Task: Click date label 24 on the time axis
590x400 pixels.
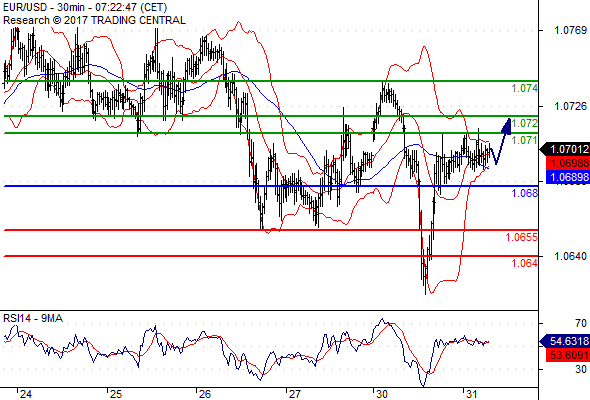Action: 26,394
